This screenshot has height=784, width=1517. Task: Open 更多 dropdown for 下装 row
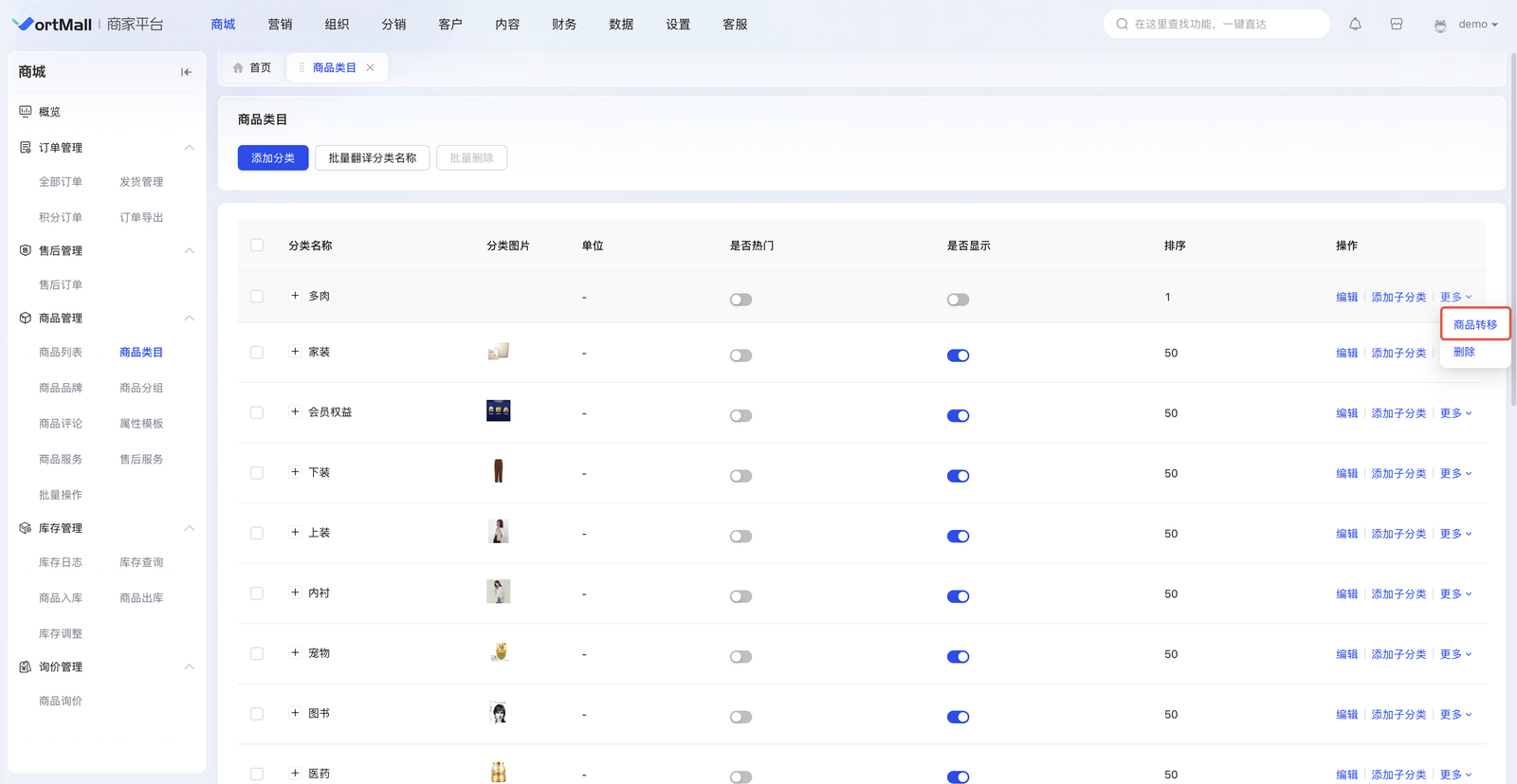pos(1455,474)
